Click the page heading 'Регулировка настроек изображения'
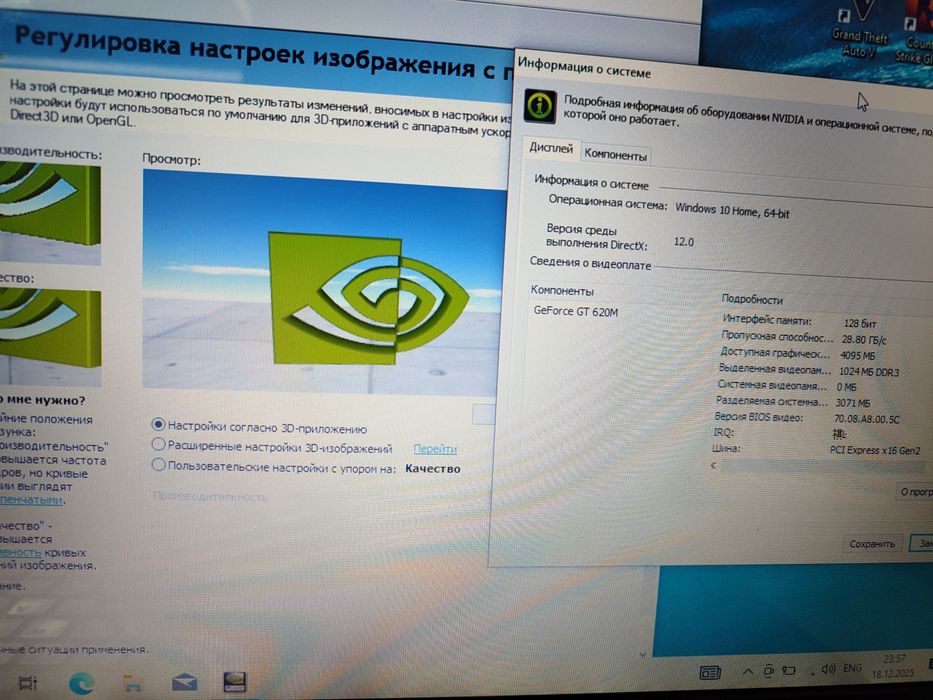Image resolution: width=933 pixels, height=700 pixels. coord(245,51)
